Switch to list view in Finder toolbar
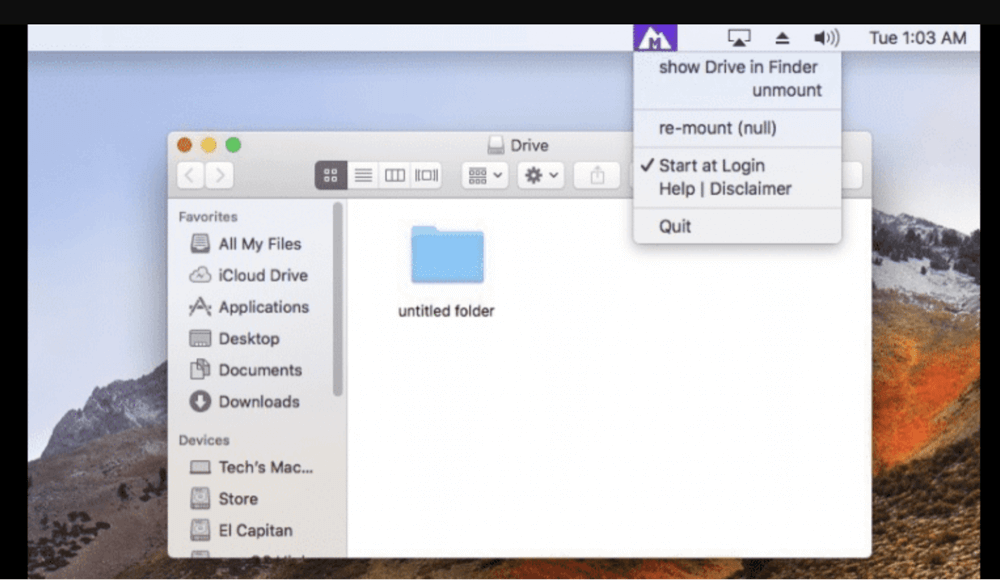This screenshot has width=1000, height=580. click(x=362, y=175)
